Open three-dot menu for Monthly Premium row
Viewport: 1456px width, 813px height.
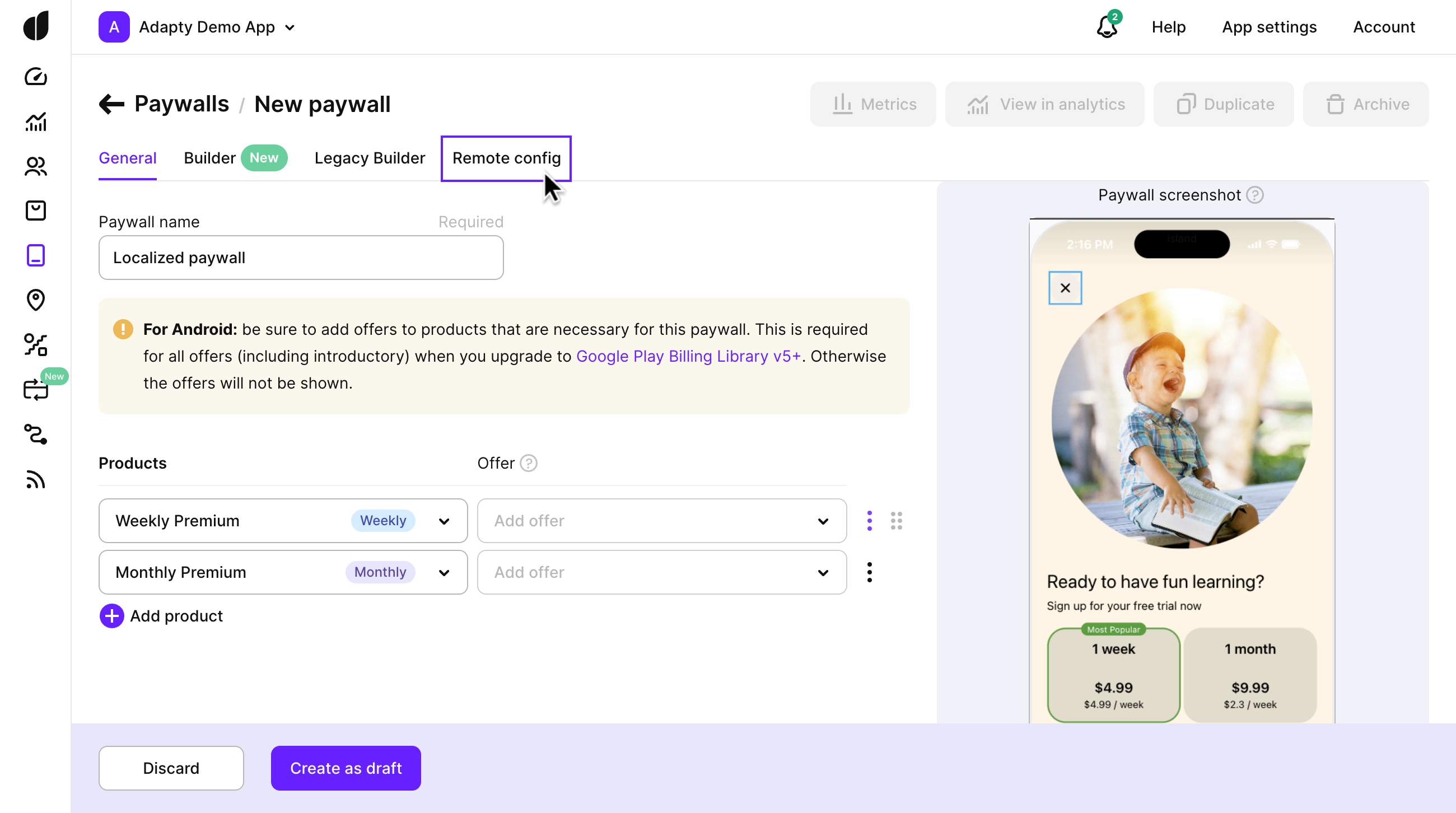click(869, 572)
